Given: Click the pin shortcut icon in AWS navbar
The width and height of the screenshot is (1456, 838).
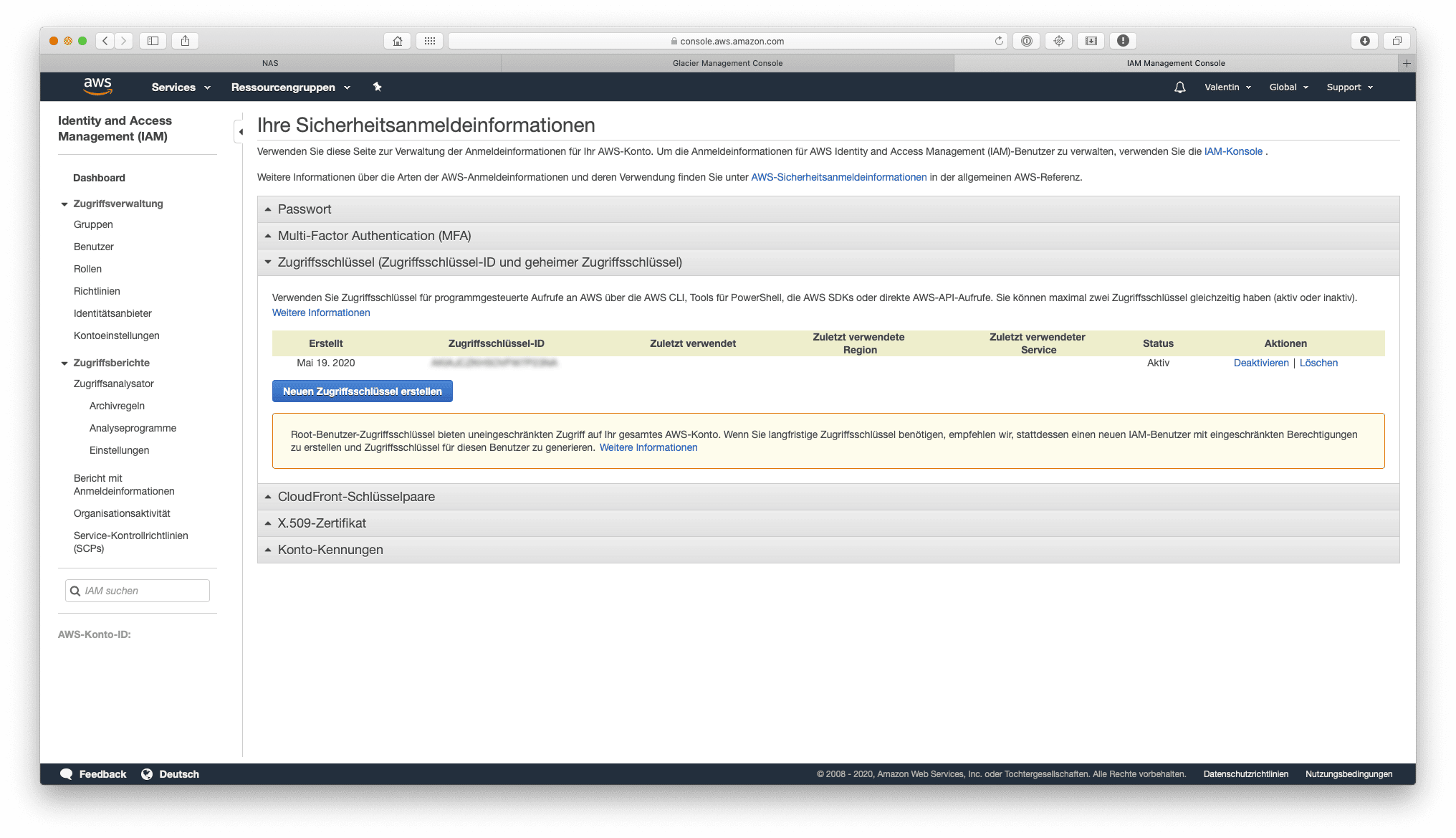Looking at the screenshot, I should [x=378, y=87].
